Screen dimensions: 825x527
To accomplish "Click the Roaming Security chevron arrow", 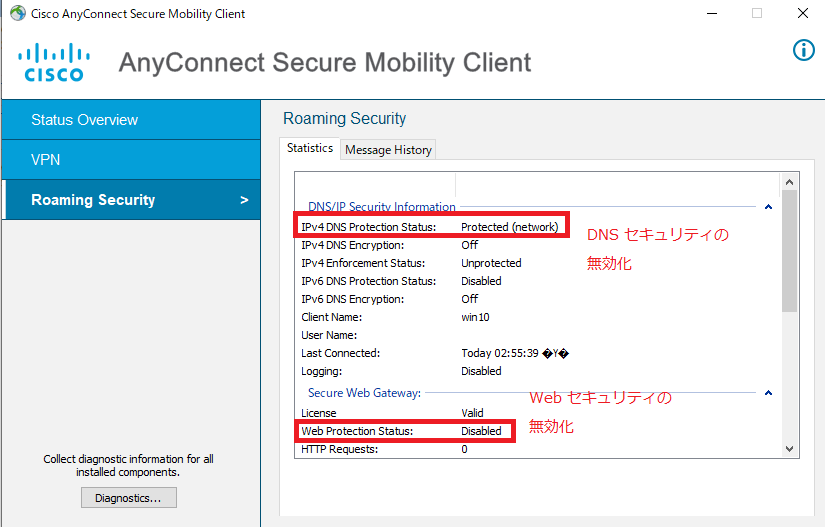I will [x=244, y=200].
